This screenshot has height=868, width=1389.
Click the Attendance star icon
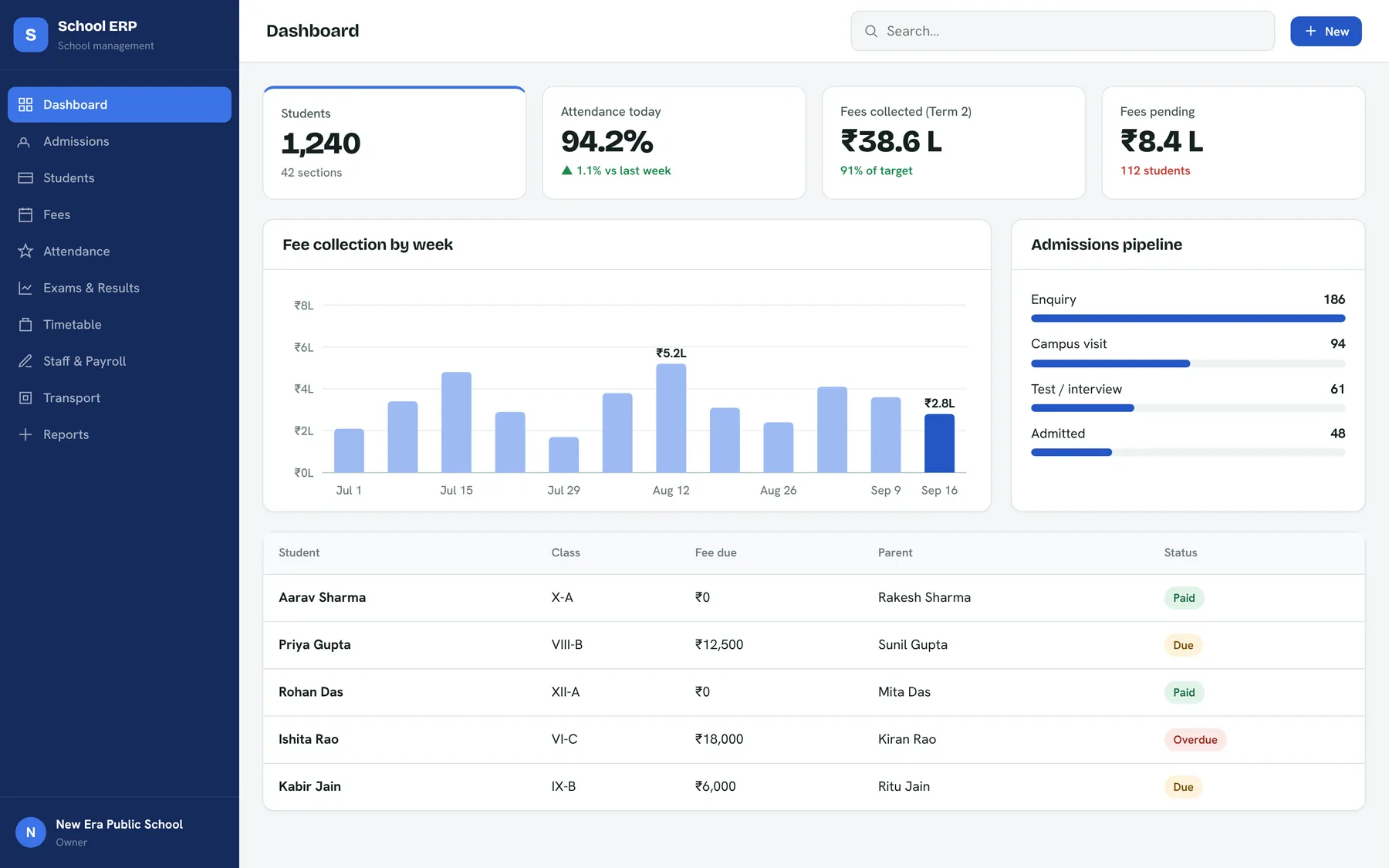[x=25, y=251]
